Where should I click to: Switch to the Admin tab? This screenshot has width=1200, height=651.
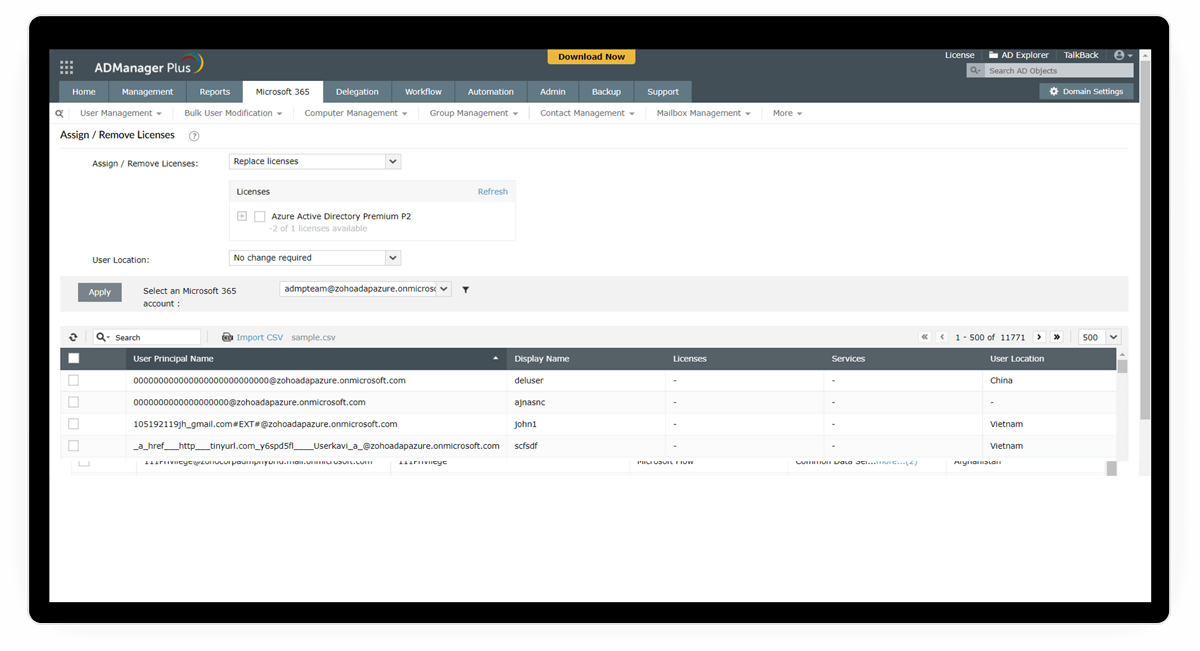tap(553, 92)
